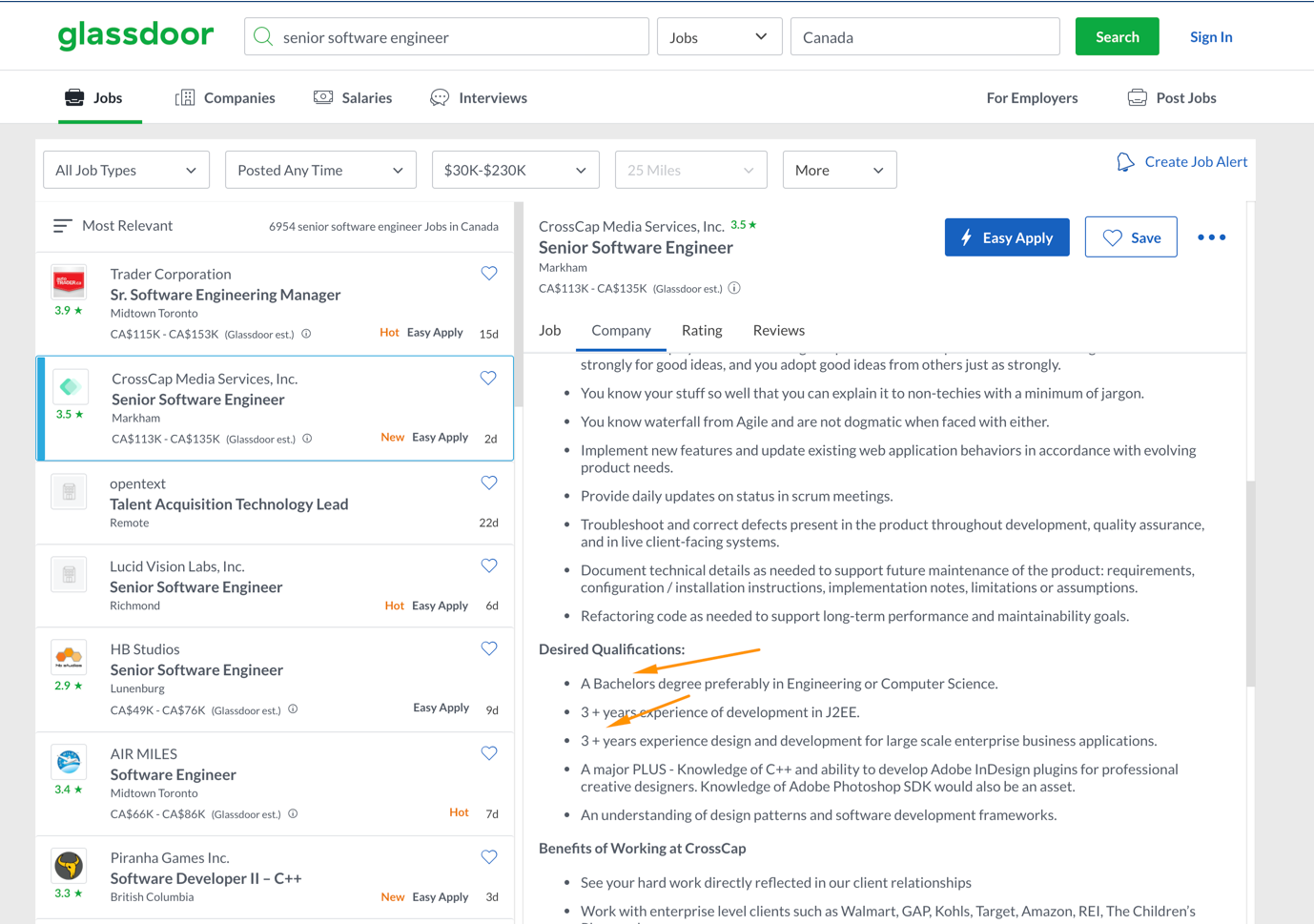Show salary info for AIR MILES job

[293, 814]
